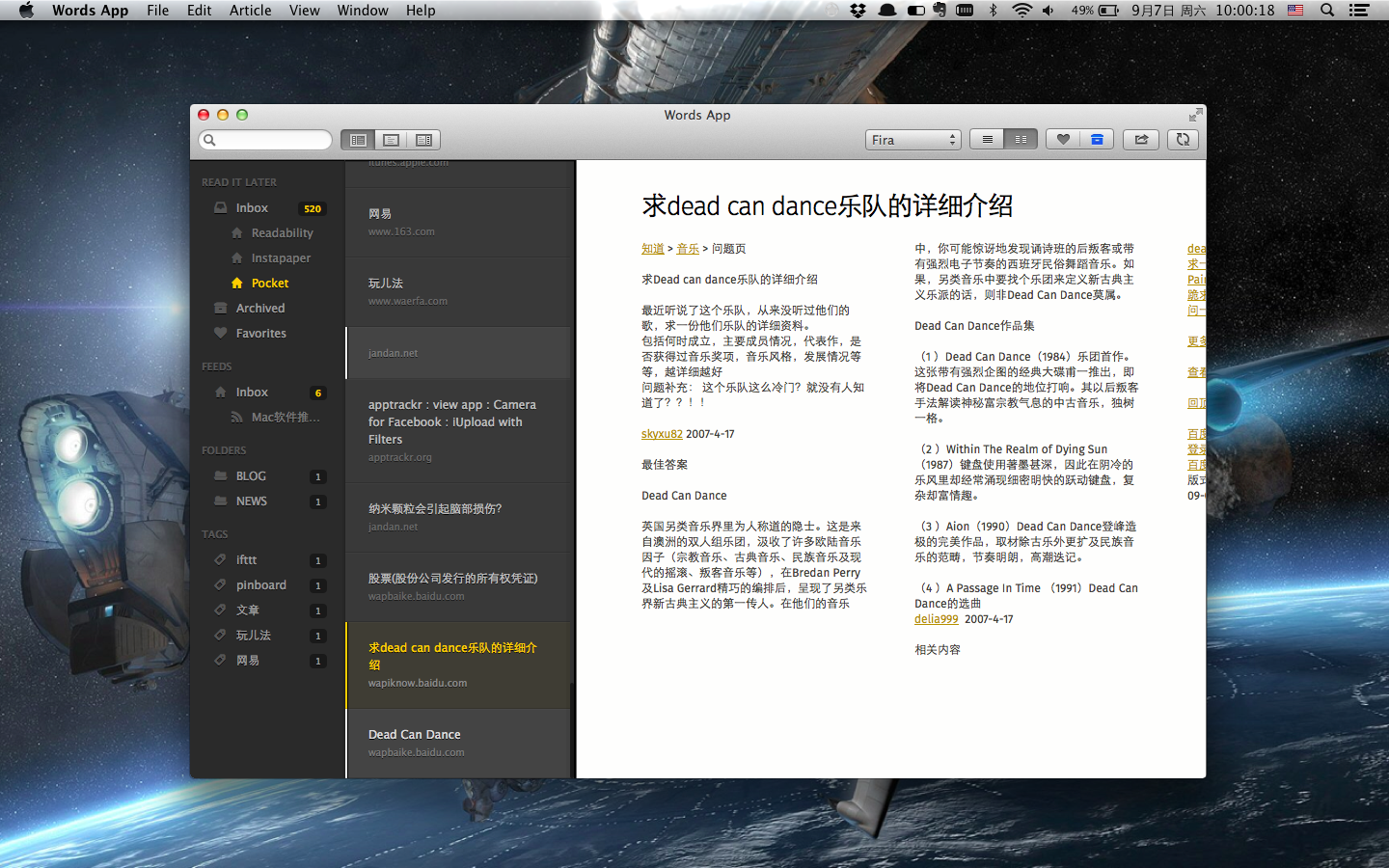
Task: Click the share button in toolbar
Action: [x=1141, y=140]
